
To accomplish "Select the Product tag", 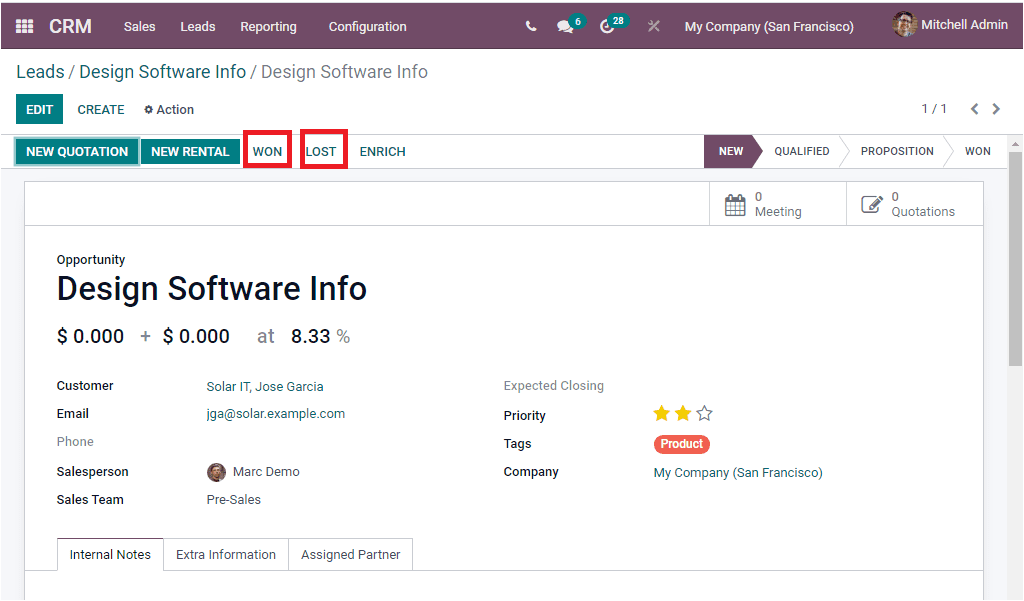I will click(681, 443).
